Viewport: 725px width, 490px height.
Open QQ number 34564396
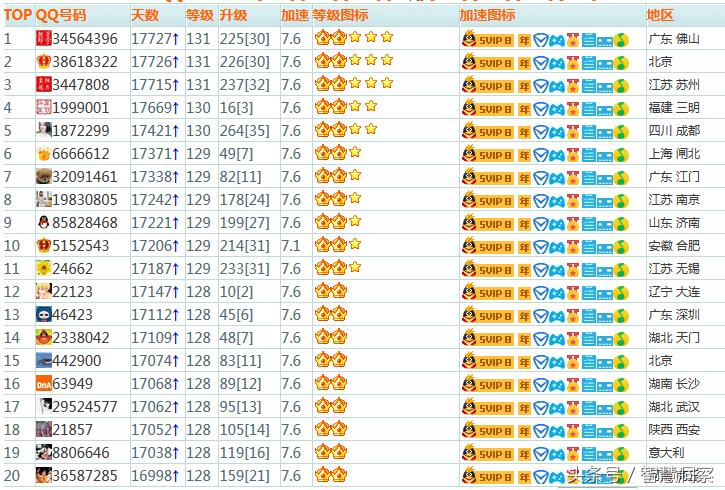coord(85,39)
